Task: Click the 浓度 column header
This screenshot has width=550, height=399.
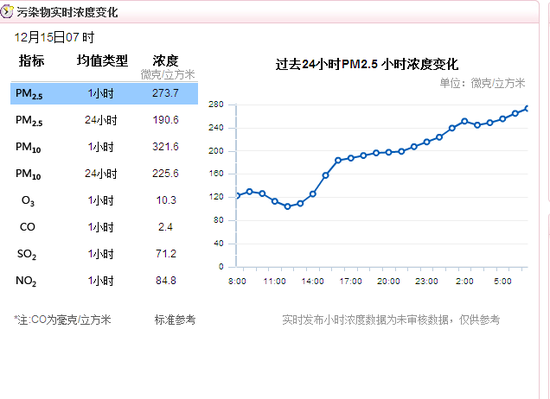Action: (x=166, y=61)
